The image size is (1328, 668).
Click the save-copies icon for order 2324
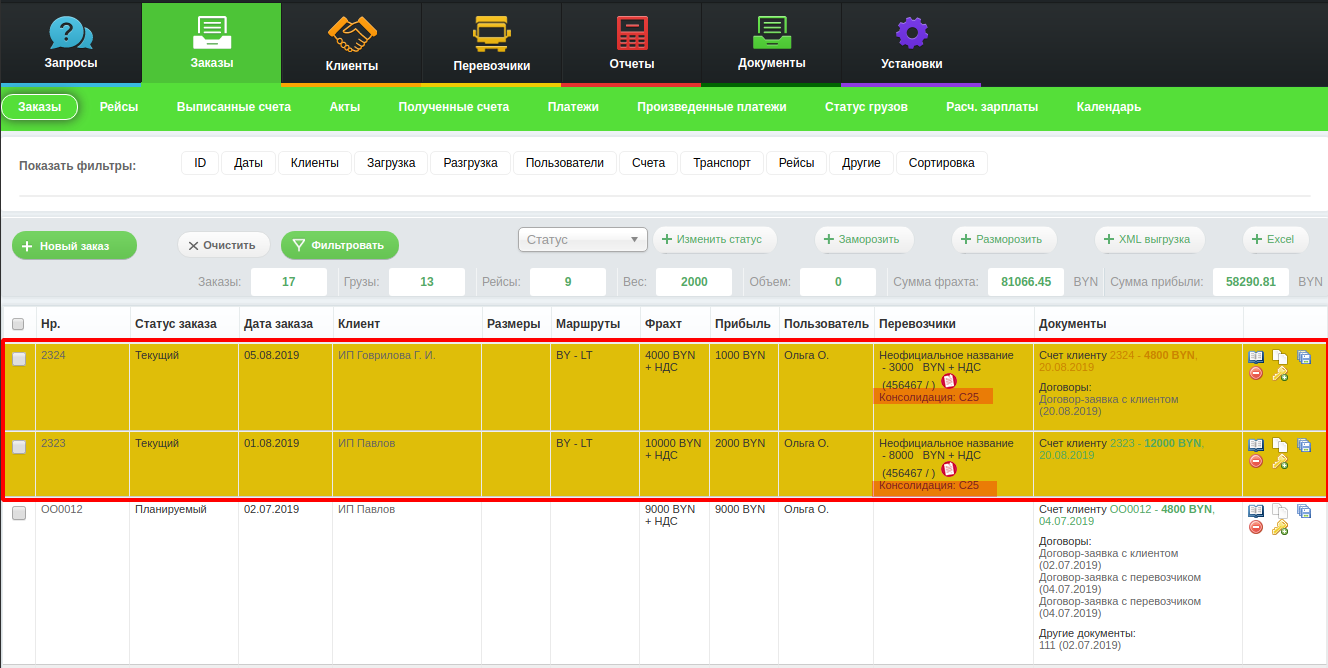coord(1303,357)
